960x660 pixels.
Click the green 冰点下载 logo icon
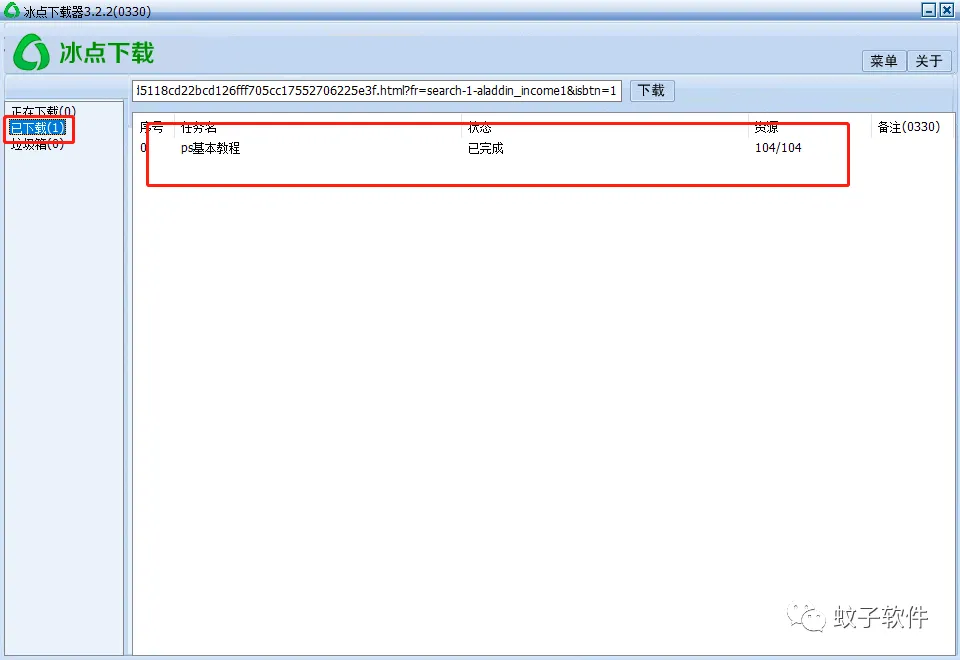pos(31,52)
